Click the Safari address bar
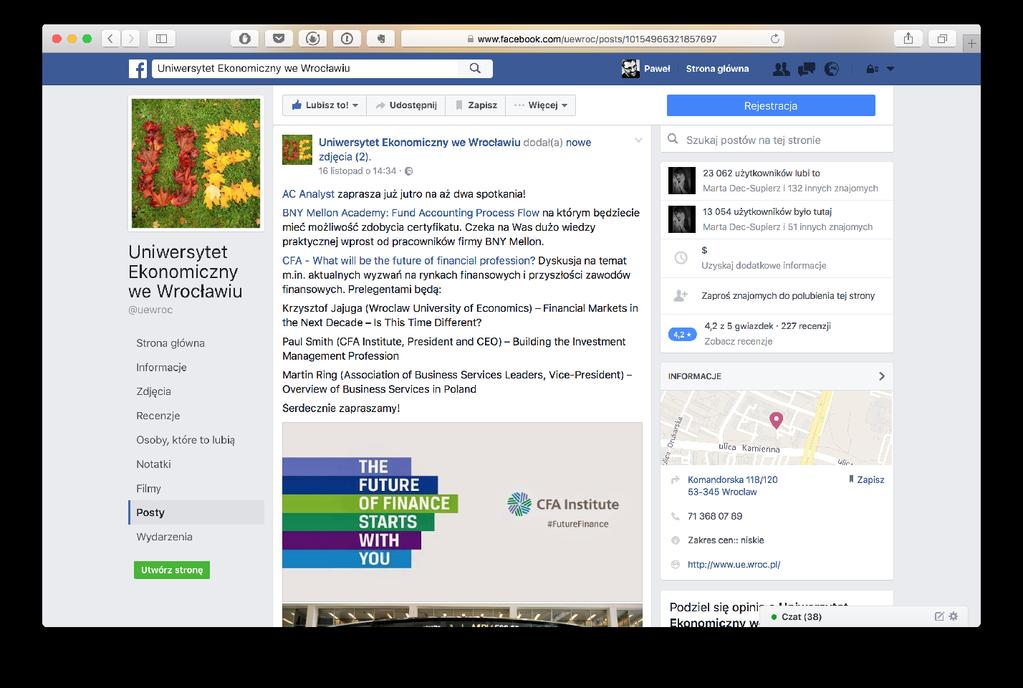Viewport: 1023px width, 688px height. tap(592, 38)
